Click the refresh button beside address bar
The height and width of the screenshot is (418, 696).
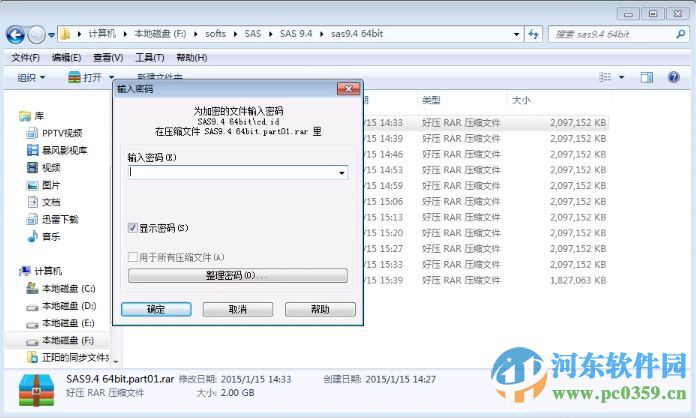(533, 34)
